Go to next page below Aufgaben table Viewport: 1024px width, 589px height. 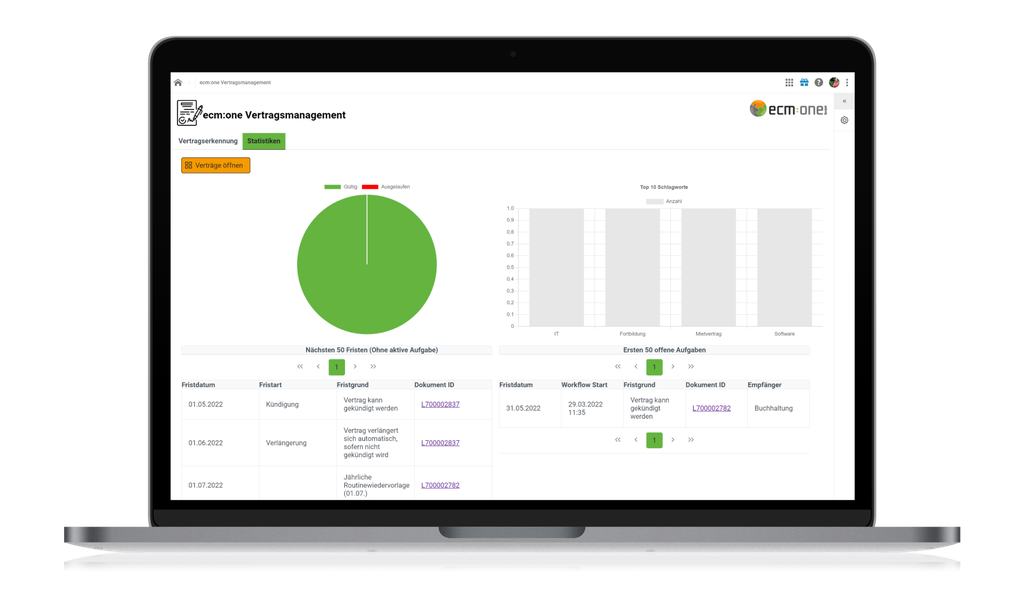673,440
